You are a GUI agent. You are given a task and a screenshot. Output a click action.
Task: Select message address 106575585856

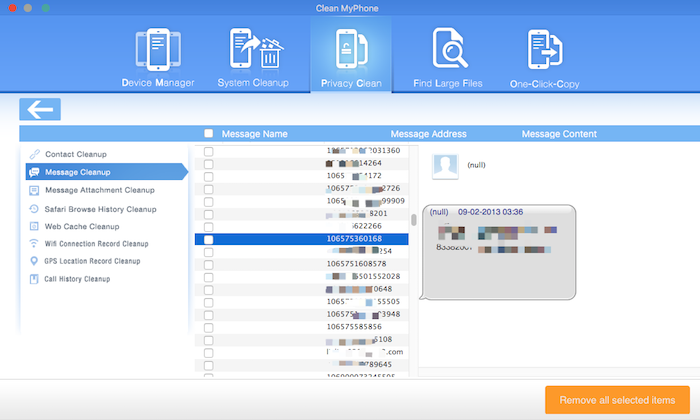(354, 327)
